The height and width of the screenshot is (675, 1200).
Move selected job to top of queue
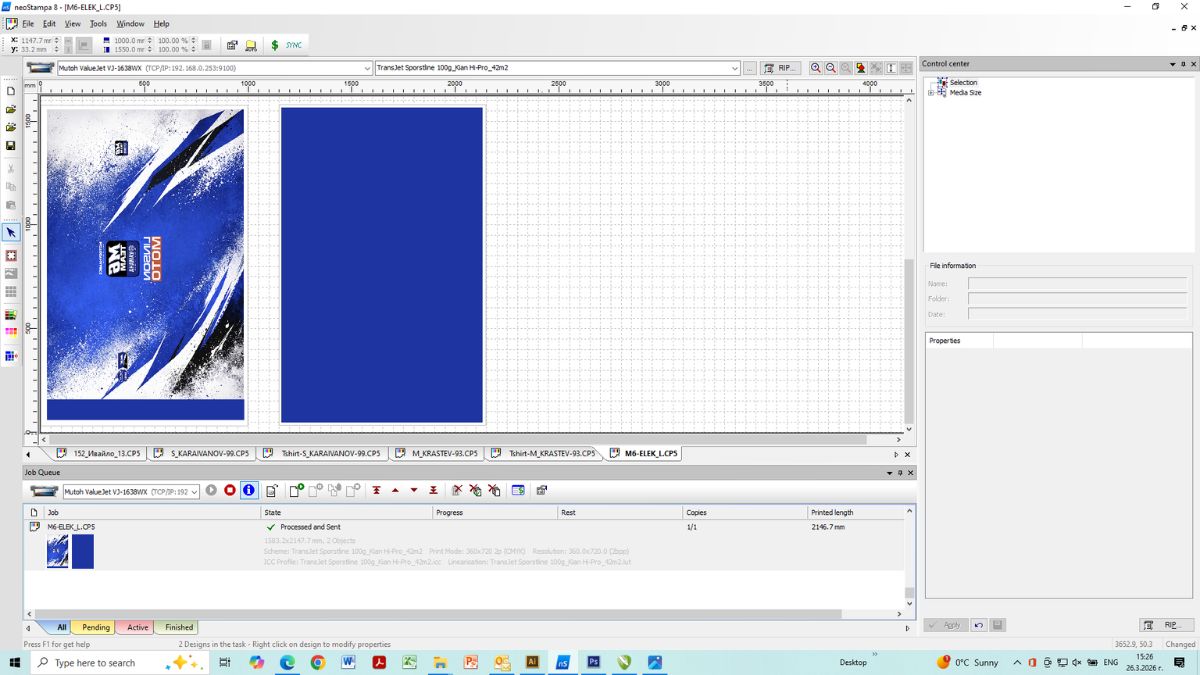tap(376, 491)
